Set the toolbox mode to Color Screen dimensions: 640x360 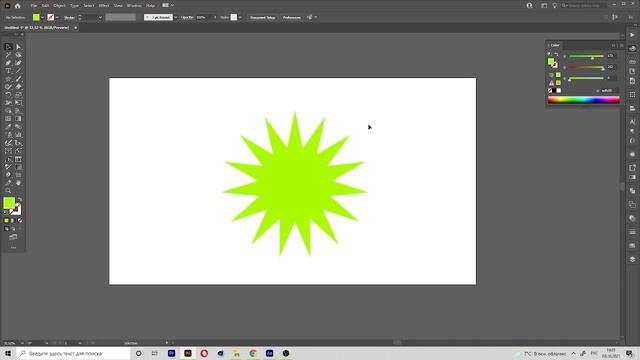tap(7, 220)
